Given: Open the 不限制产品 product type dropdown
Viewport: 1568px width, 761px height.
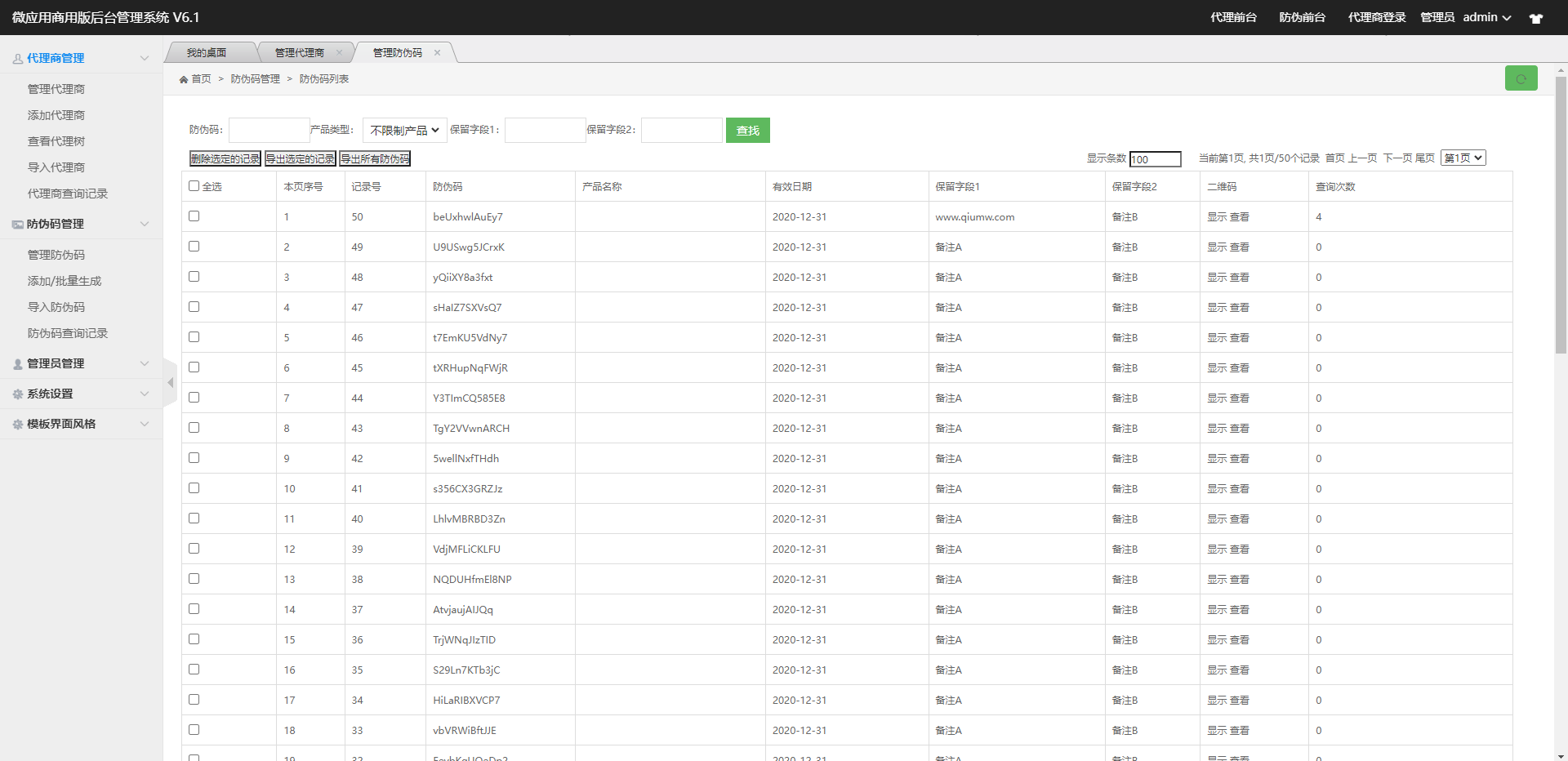Looking at the screenshot, I should pyautogui.click(x=404, y=131).
